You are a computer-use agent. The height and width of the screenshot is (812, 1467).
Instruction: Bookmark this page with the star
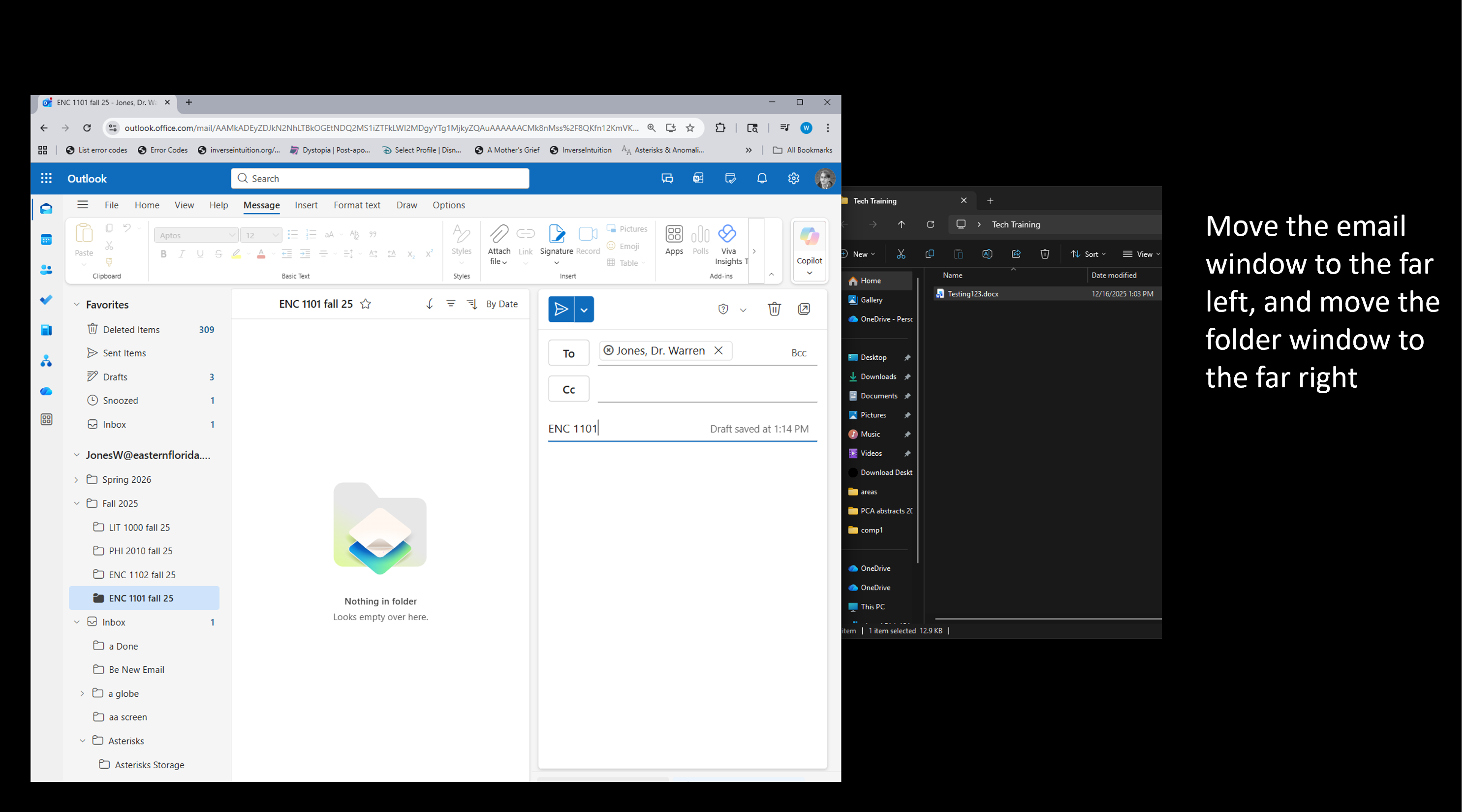coord(690,127)
